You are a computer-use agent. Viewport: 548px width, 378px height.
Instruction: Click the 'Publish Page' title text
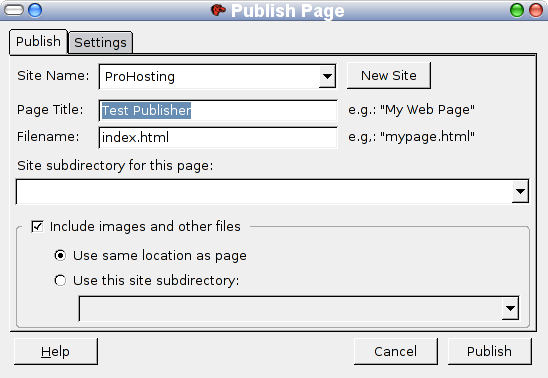click(288, 10)
